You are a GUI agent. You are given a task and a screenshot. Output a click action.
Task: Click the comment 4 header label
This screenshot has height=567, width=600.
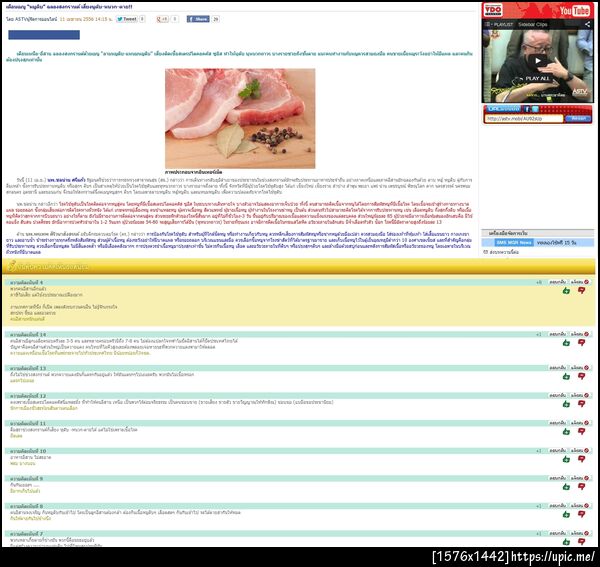click(x=26, y=282)
